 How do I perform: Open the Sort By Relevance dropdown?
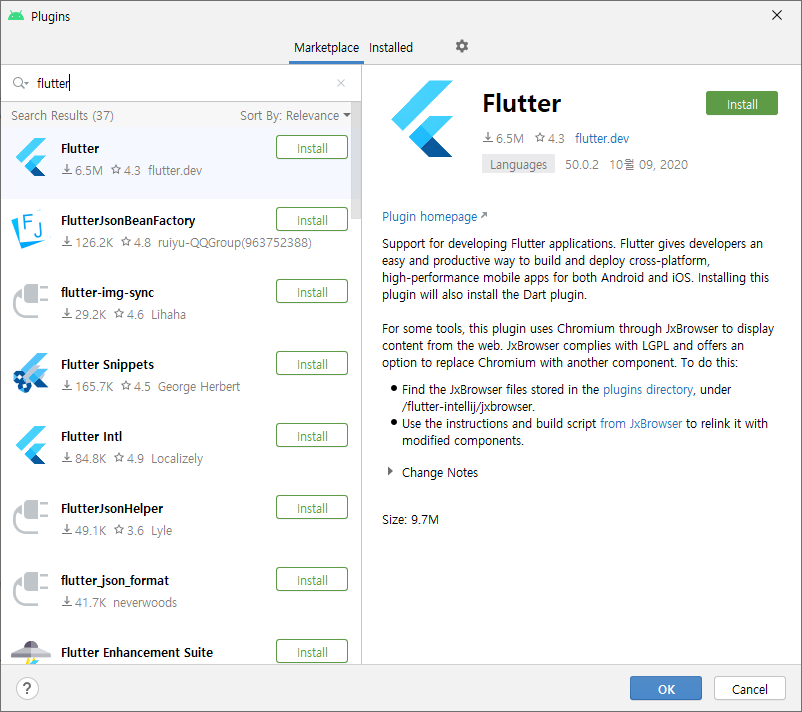point(295,116)
